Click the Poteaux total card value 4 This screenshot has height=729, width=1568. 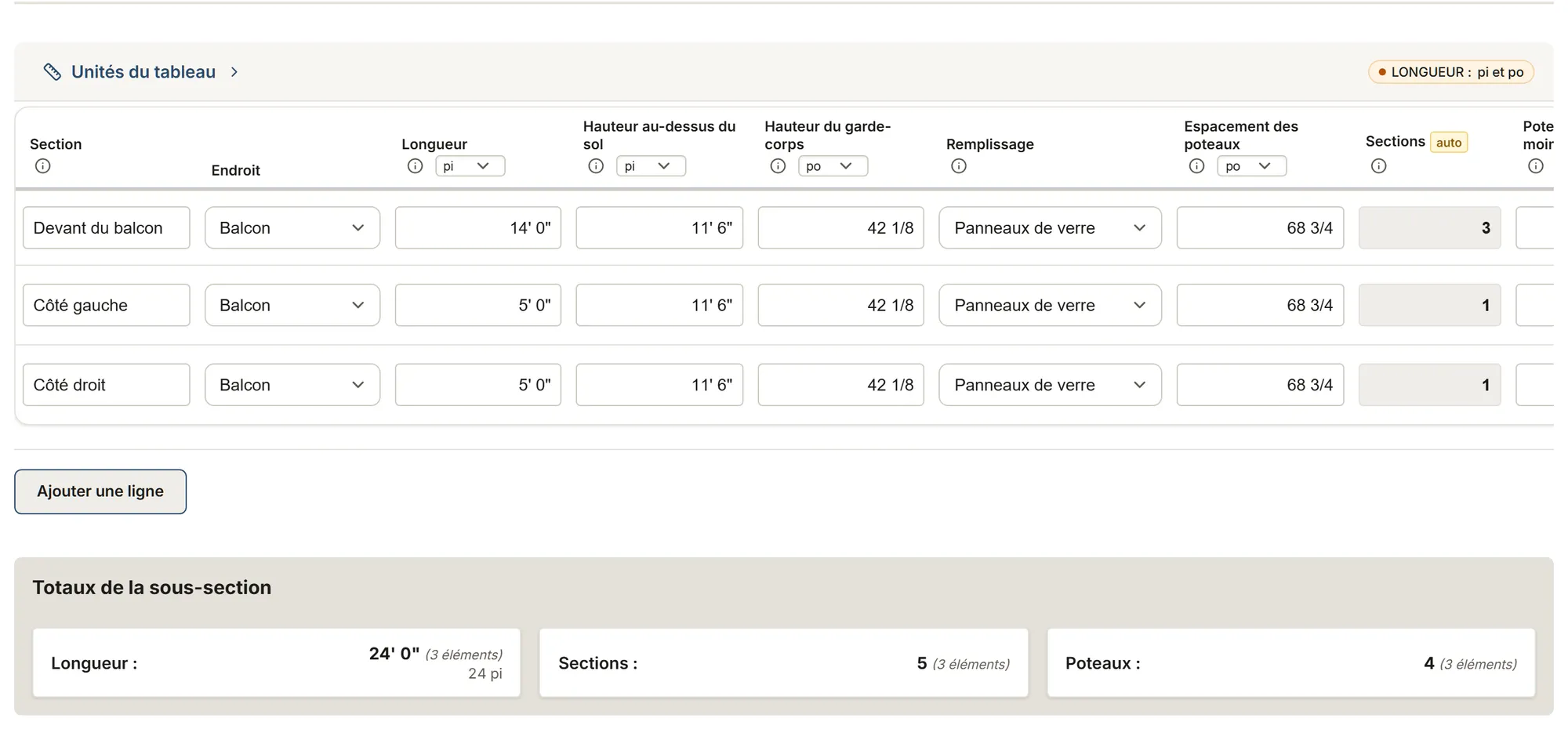(1429, 664)
